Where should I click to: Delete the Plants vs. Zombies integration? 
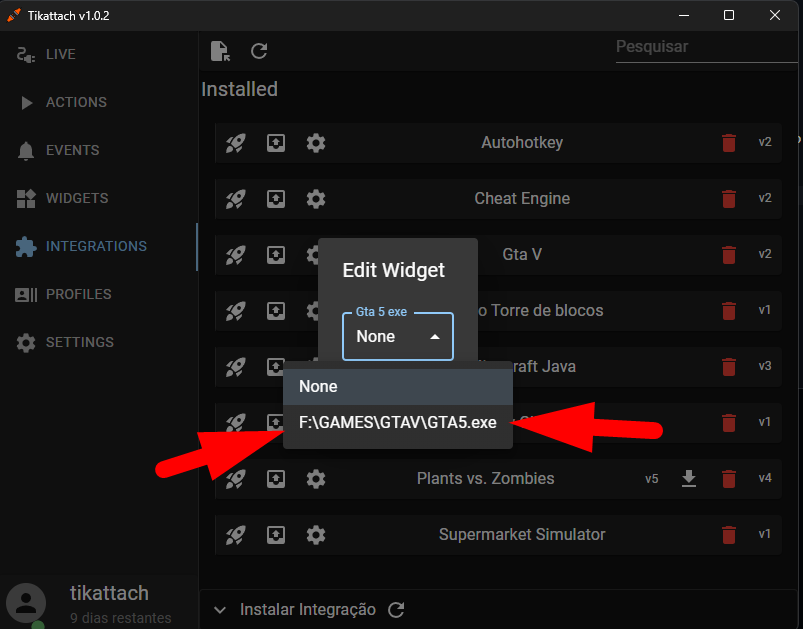pos(729,479)
